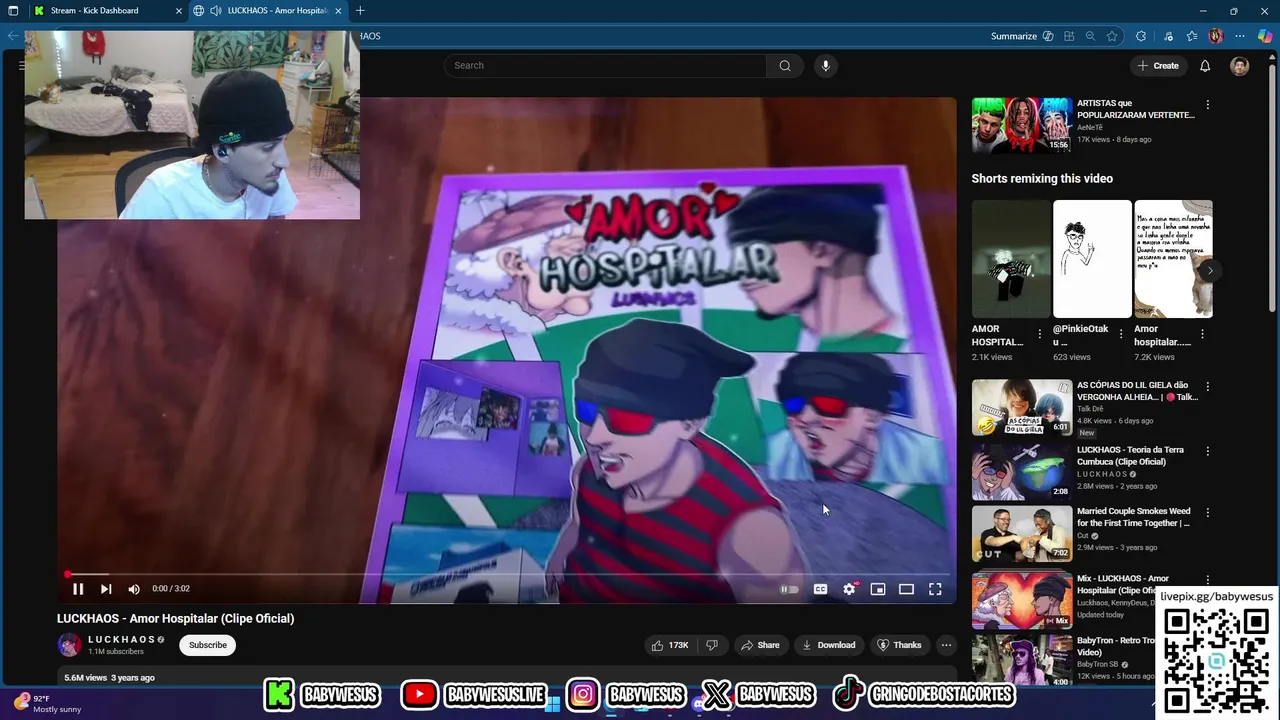Like the video with 173K likes
This screenshot has width=1280, height=720.
670,645
